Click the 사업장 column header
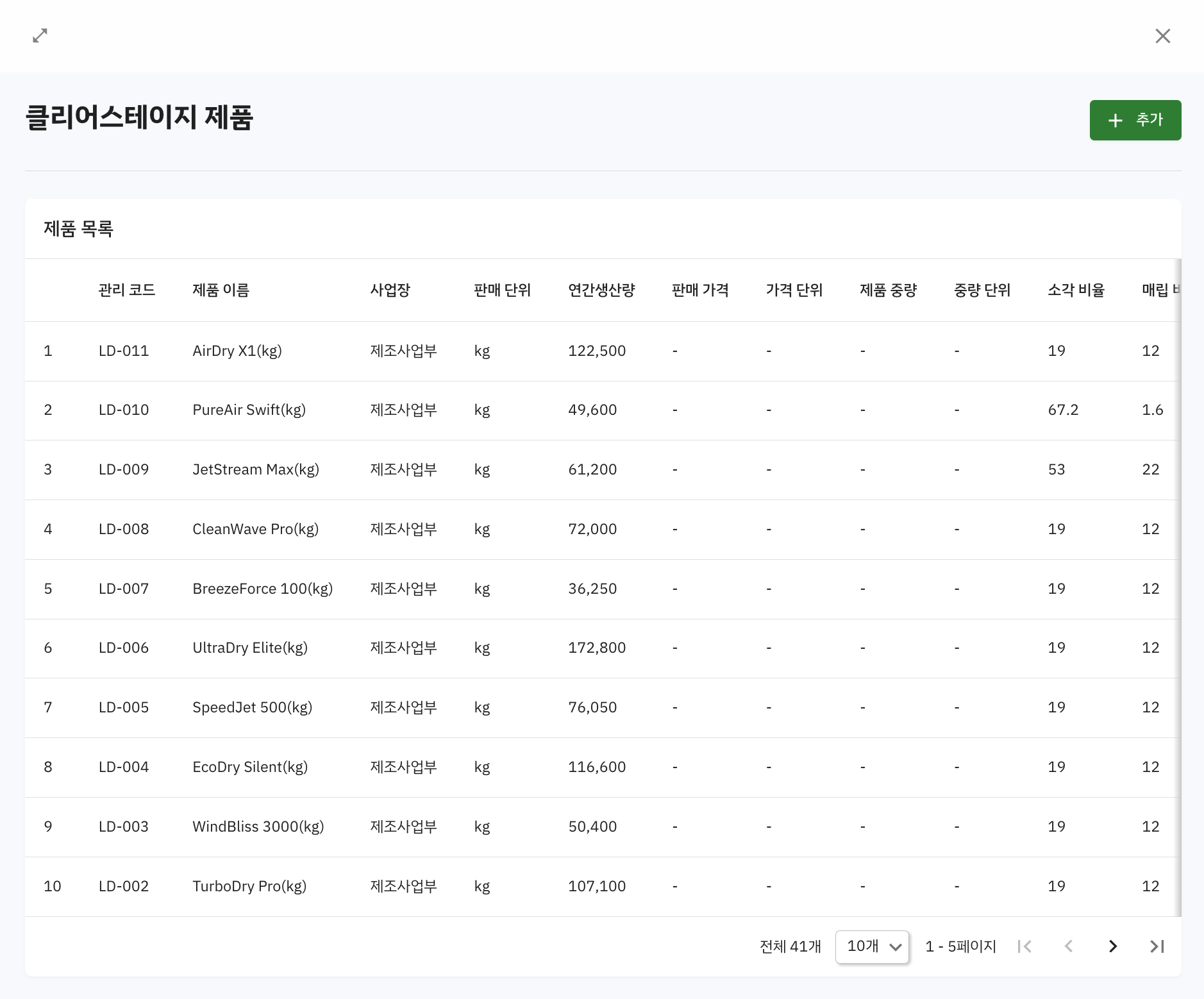Screen dimensions: 1204x999 tap(390, 290)
